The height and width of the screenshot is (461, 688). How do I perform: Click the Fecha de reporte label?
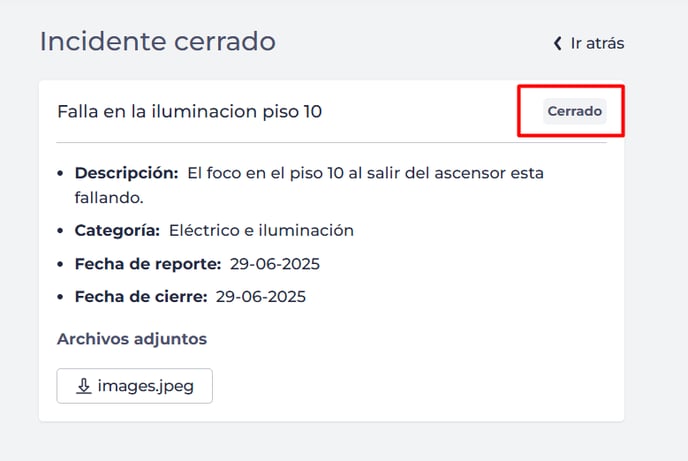[147, 264]
